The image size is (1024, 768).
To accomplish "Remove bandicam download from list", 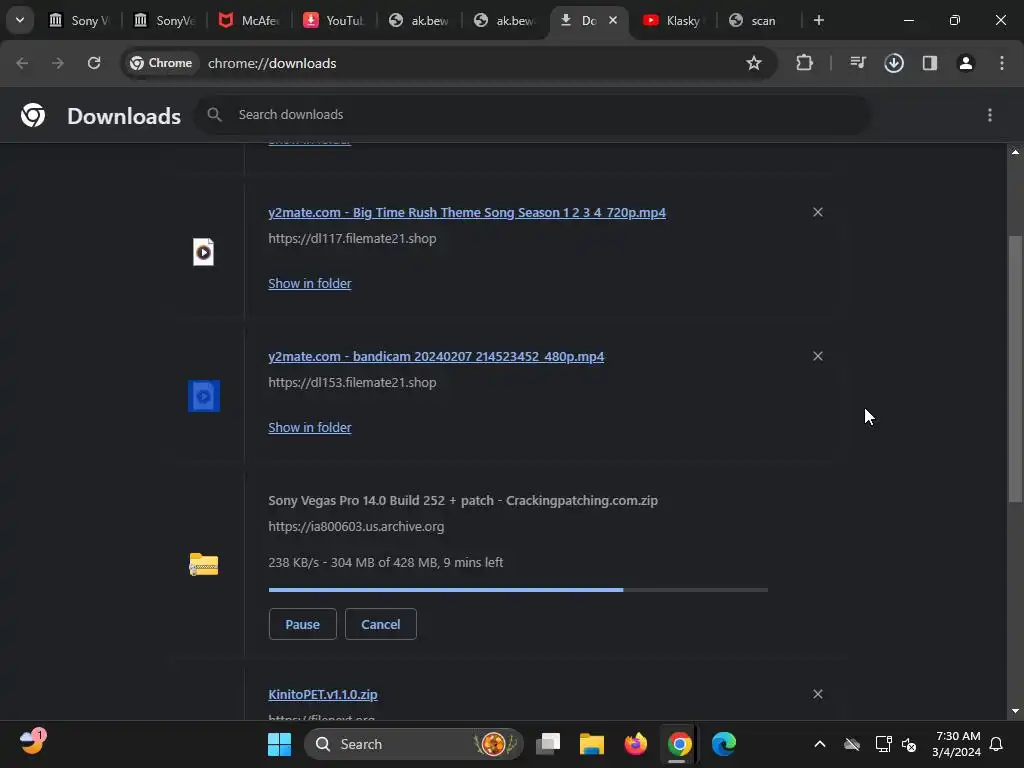I will (x=818, y=356).
